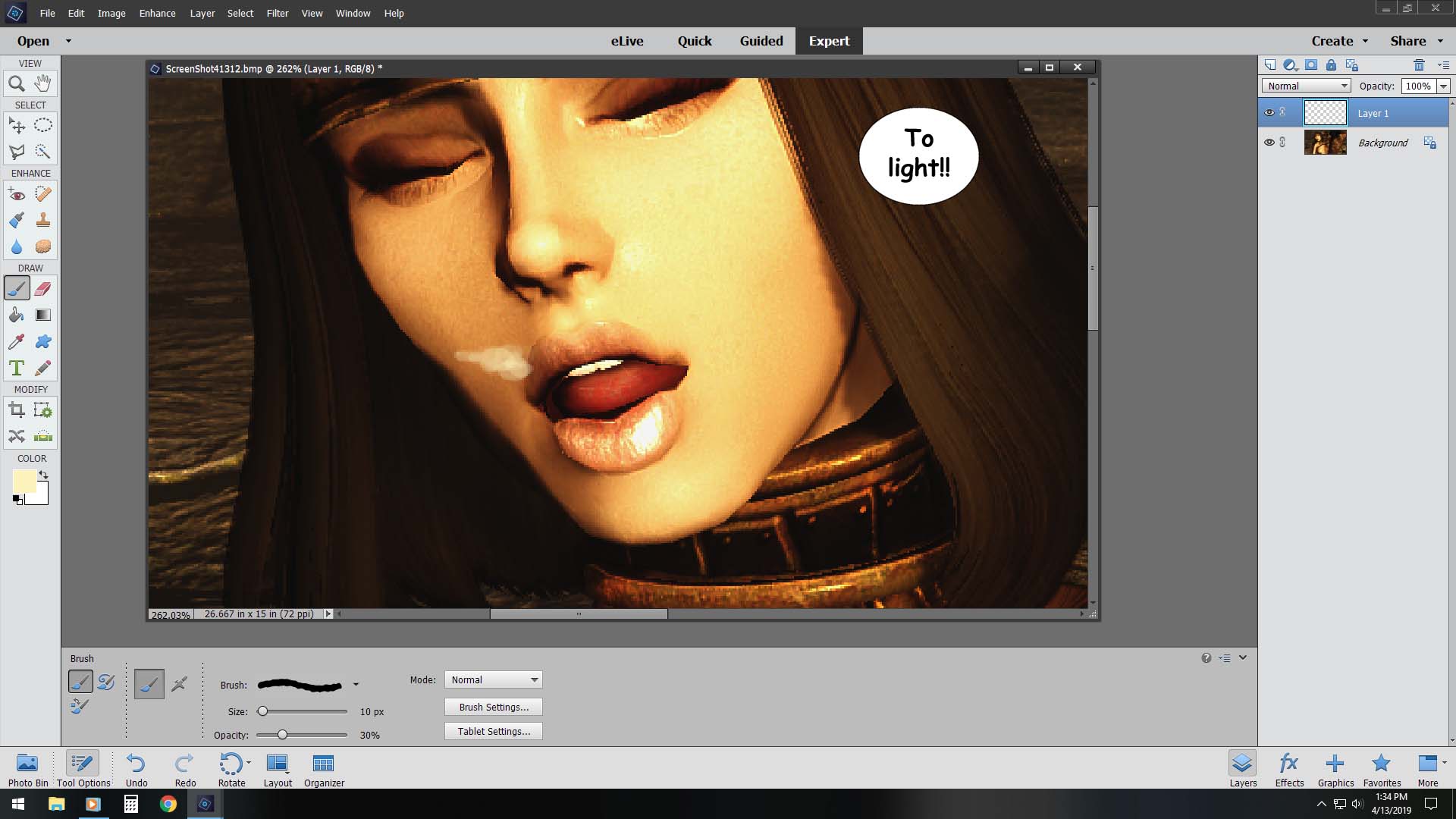Select the Paint Bucket tool
This screenshot has width=1456, height=819.
pos(17,315)
